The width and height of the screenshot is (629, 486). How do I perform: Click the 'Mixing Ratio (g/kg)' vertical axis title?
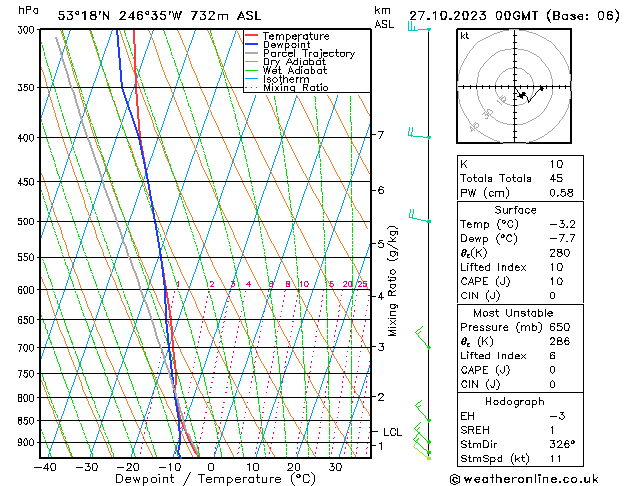tap(392, 281)
